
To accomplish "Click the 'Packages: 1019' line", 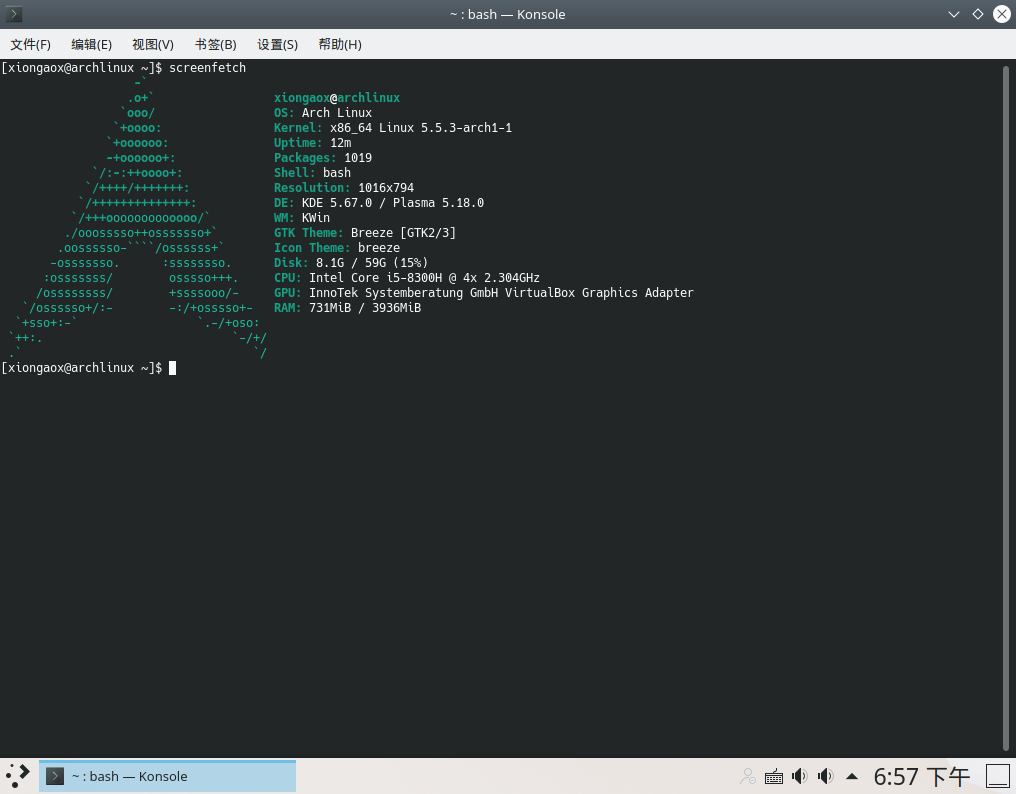I will click(x=323, y=158).
